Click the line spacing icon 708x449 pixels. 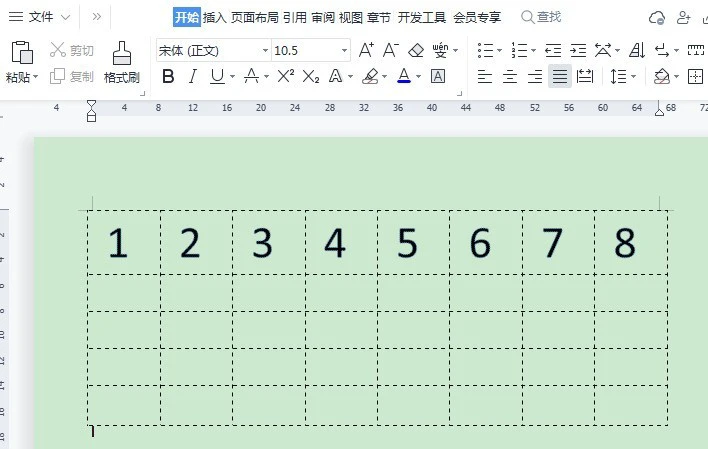[618, 76]
